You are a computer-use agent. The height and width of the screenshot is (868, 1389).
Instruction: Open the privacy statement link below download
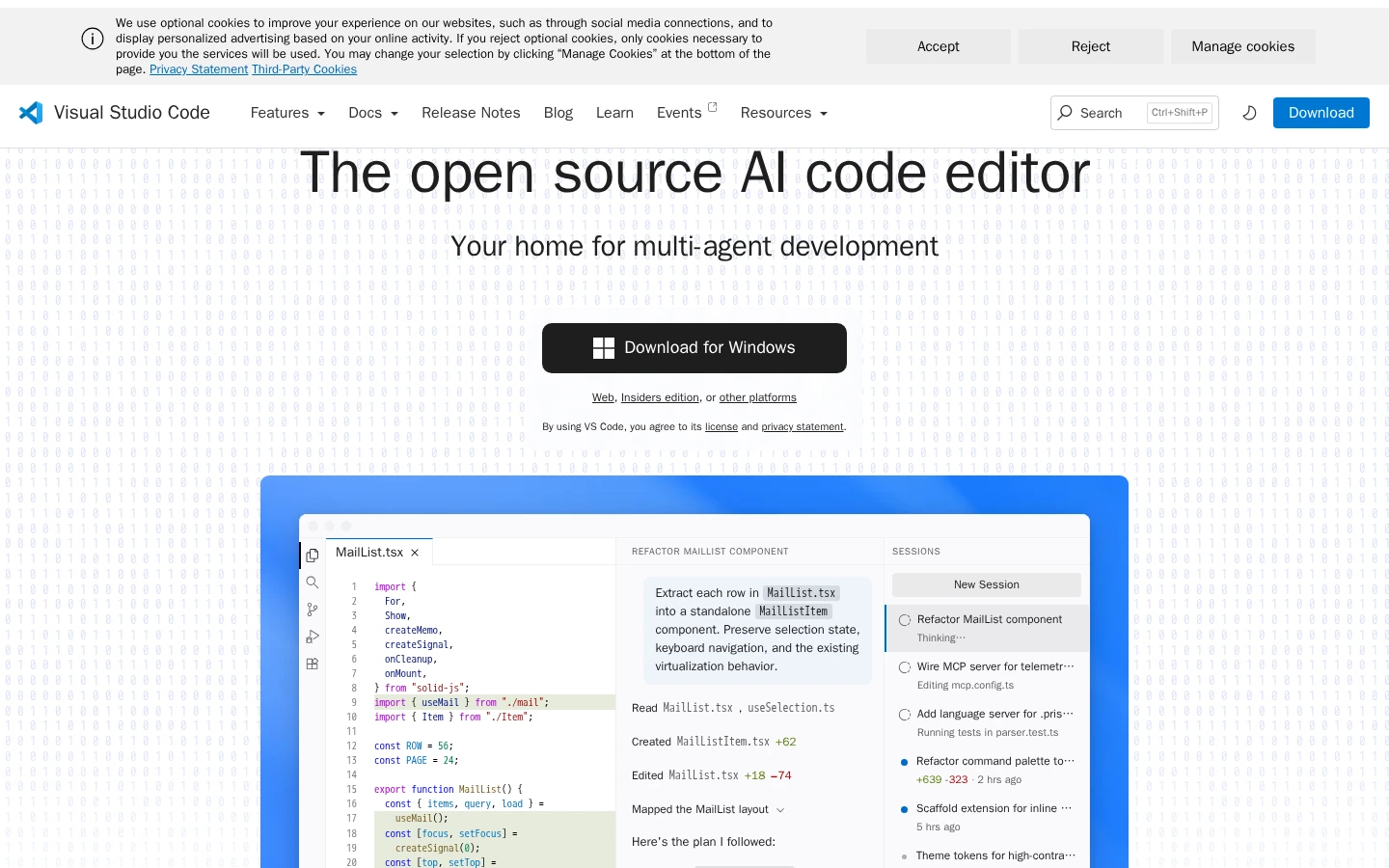[803, 426]
